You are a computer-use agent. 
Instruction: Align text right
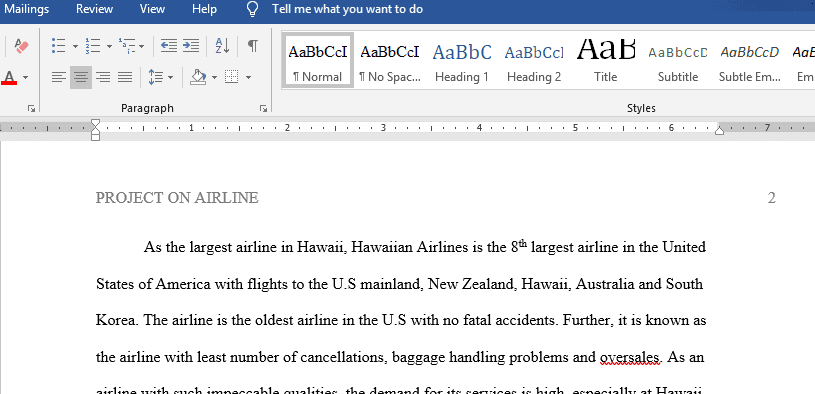pyautogui.click(x=103, y=77)
